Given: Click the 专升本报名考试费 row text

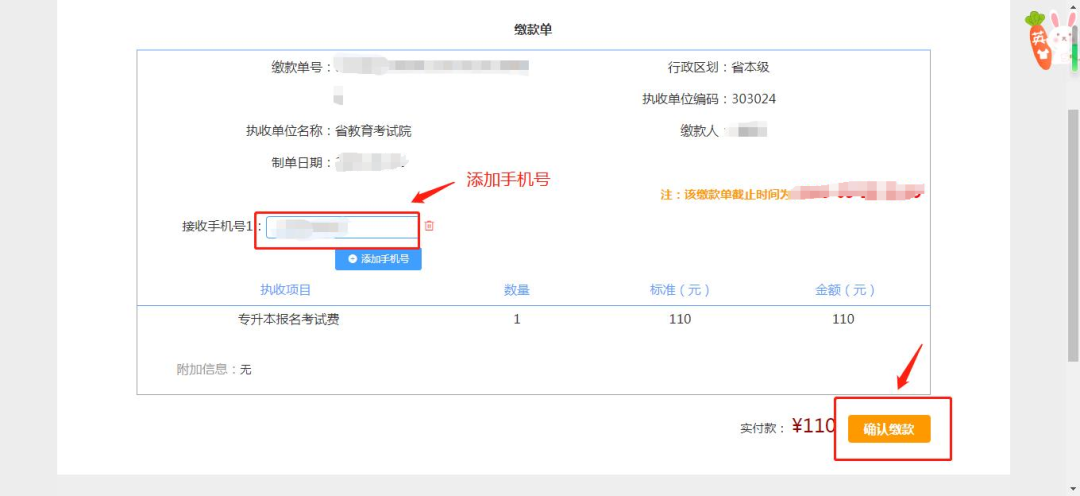Looking at the screenshot, I should point(289,320).
